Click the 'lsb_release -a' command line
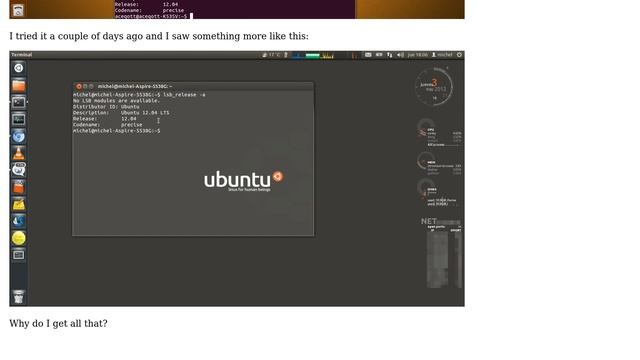Screen dimensions: 640x360 pyautogui.click(x=139, y=95)
